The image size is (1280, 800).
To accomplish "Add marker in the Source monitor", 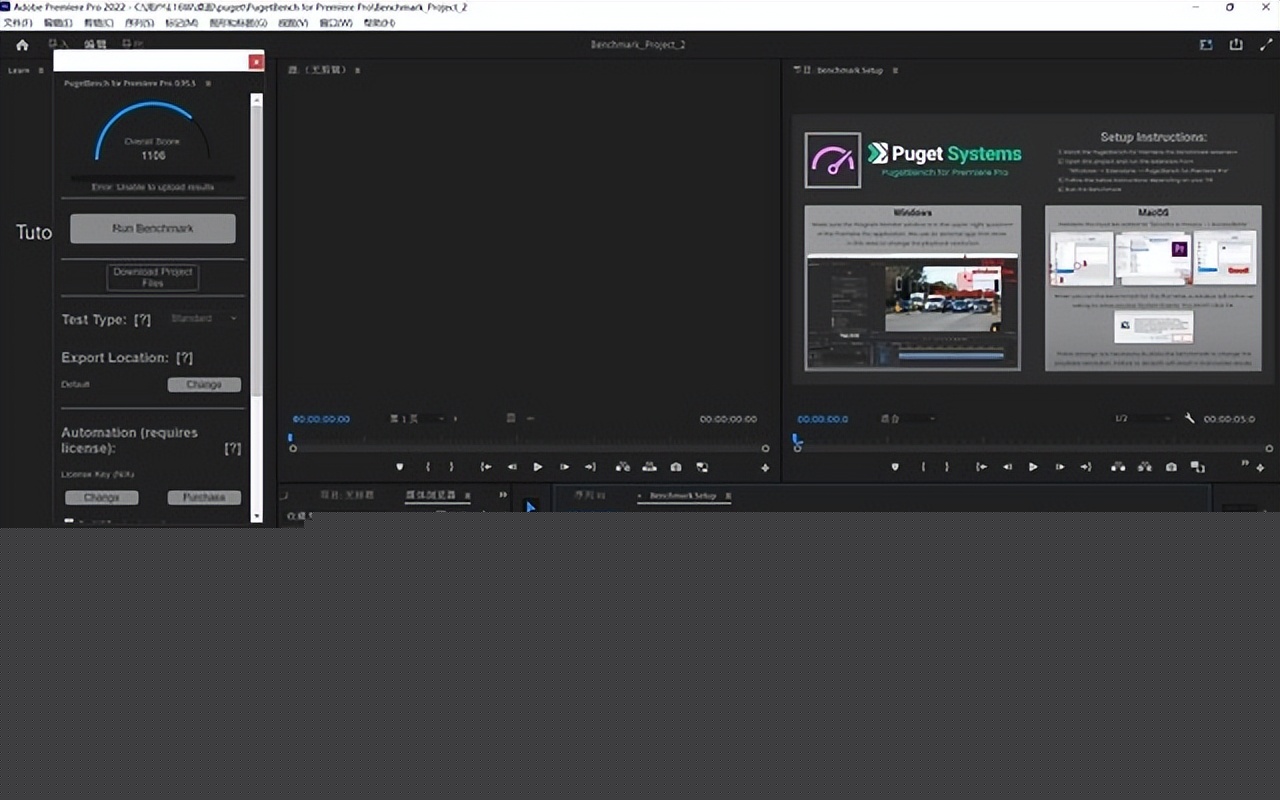I will pyautogui.click(x=400, y=467).
